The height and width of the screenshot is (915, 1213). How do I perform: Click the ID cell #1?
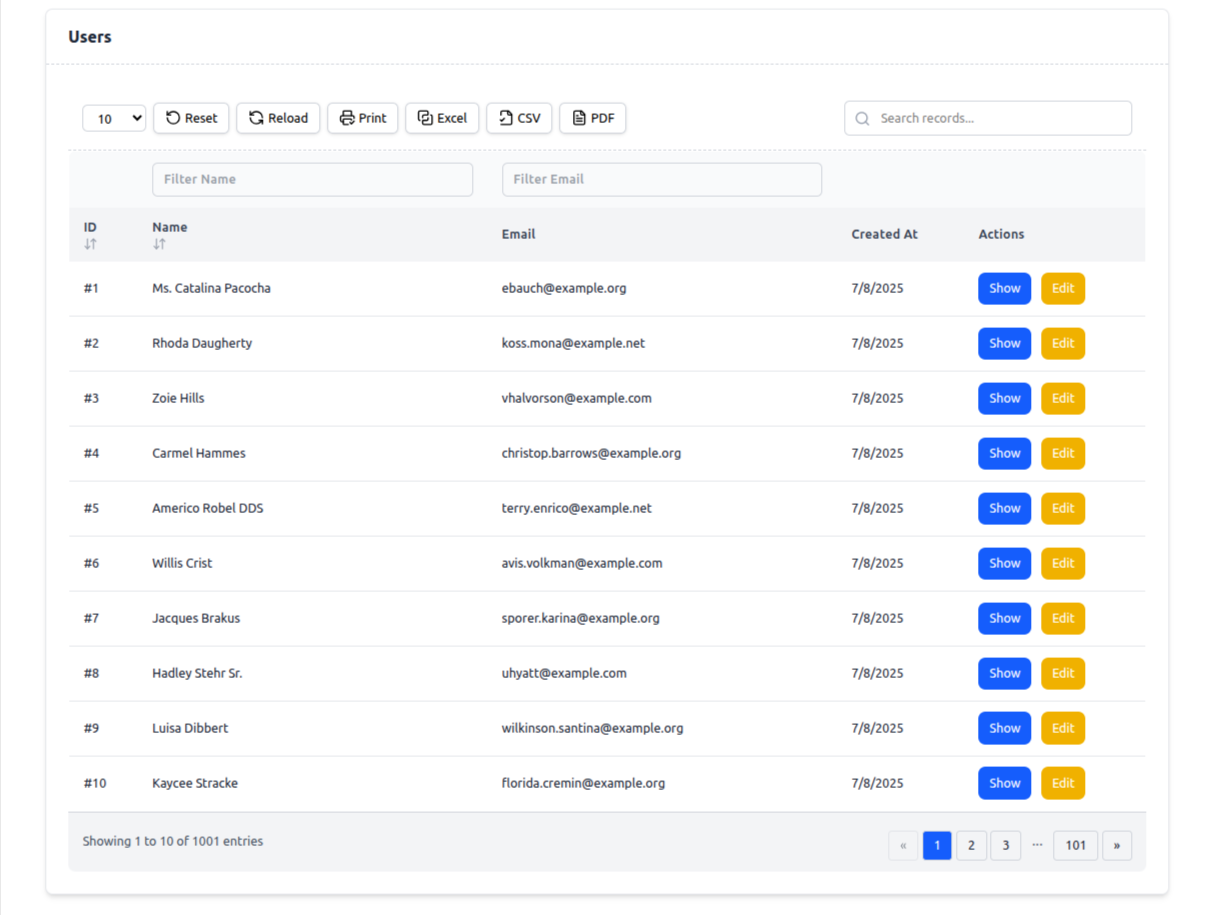(x=91, y=288)
